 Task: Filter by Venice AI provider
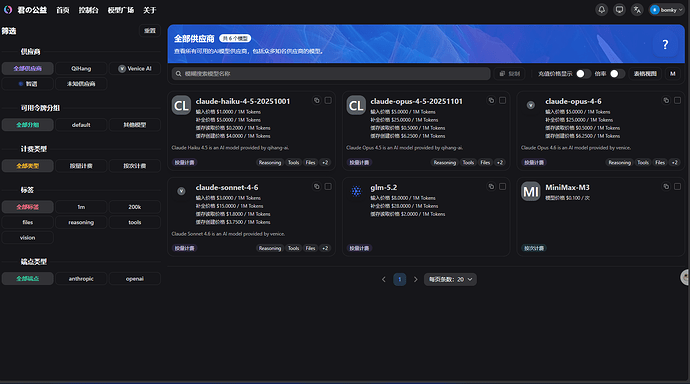point(135,69)
